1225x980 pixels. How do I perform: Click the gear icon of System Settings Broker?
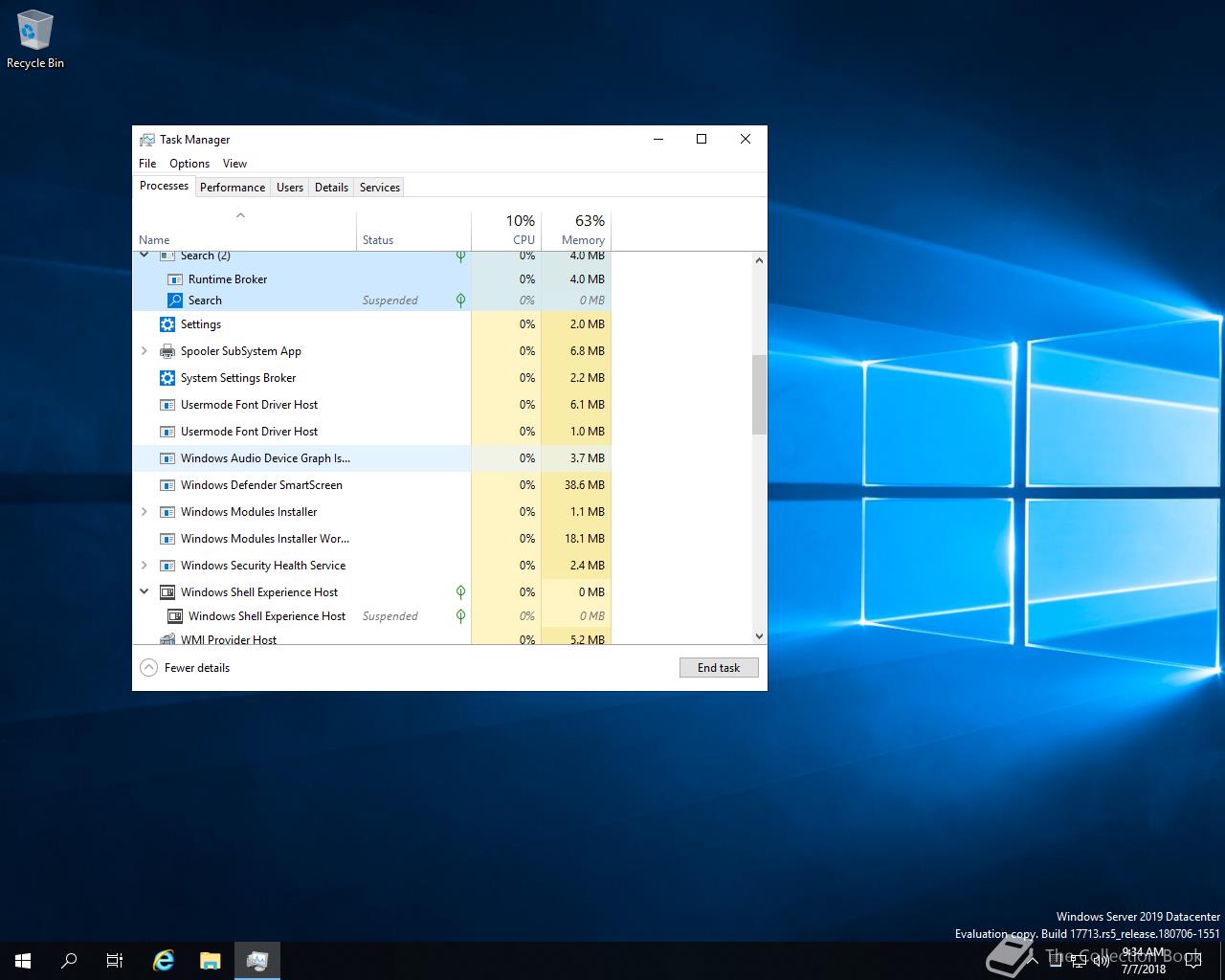click(167, 378)
